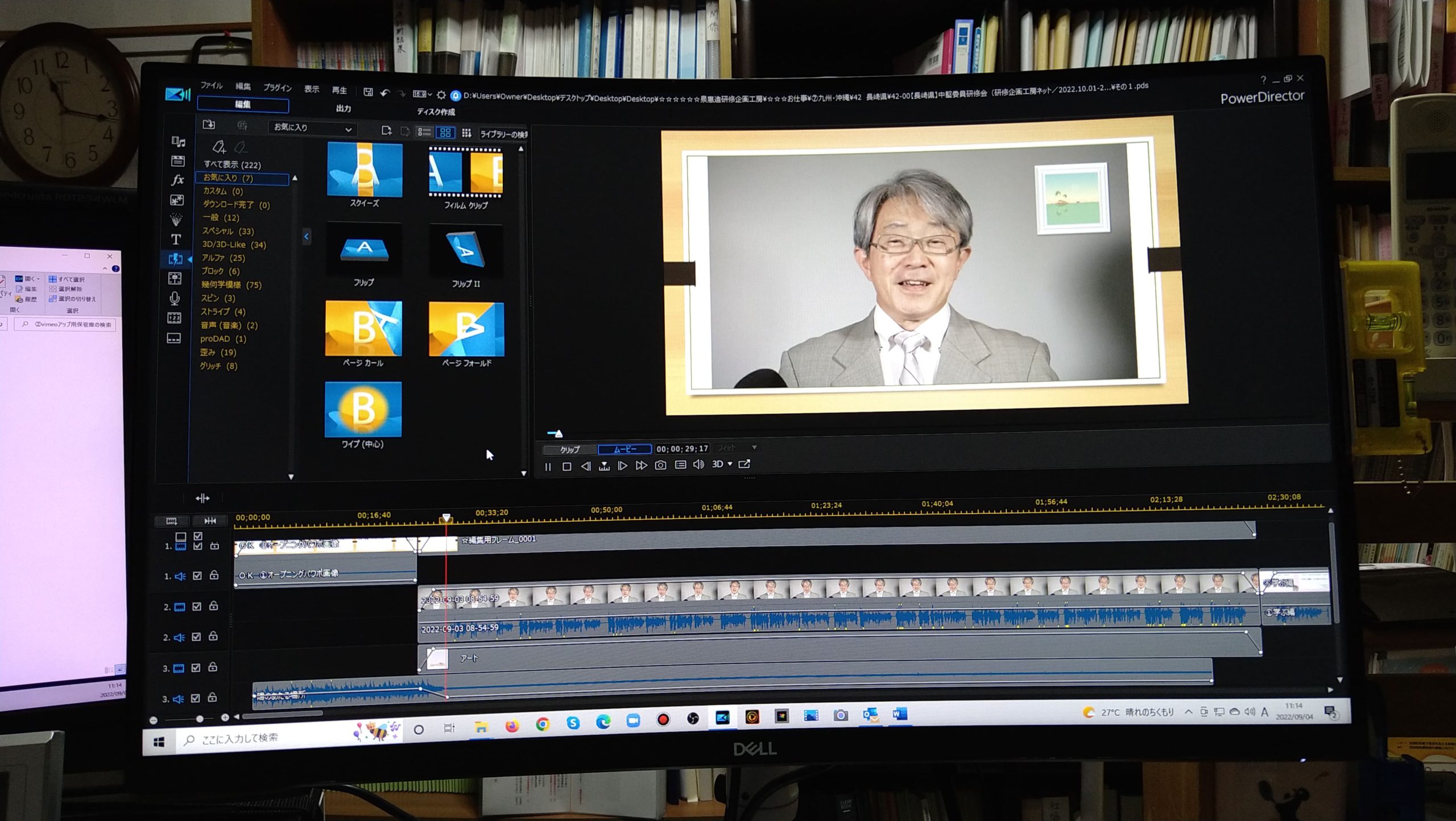Switch to the 出力 tab

click(343, 108)
